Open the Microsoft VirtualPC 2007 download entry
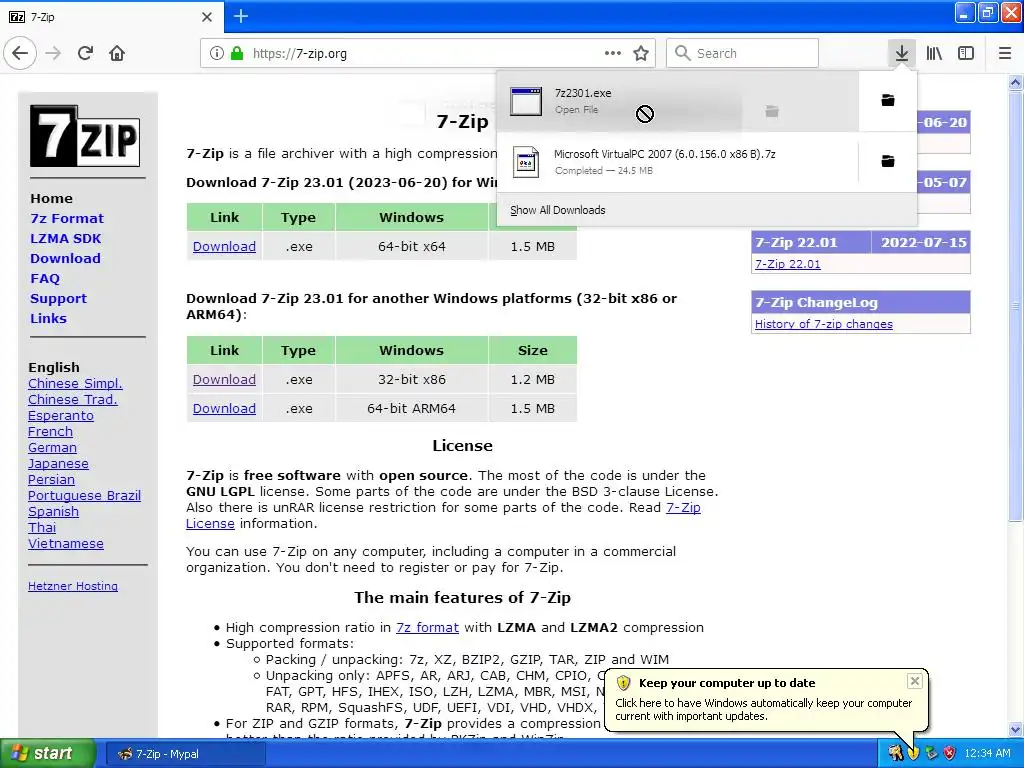This screenshot has height=768, width=1024. click(677, 161)
